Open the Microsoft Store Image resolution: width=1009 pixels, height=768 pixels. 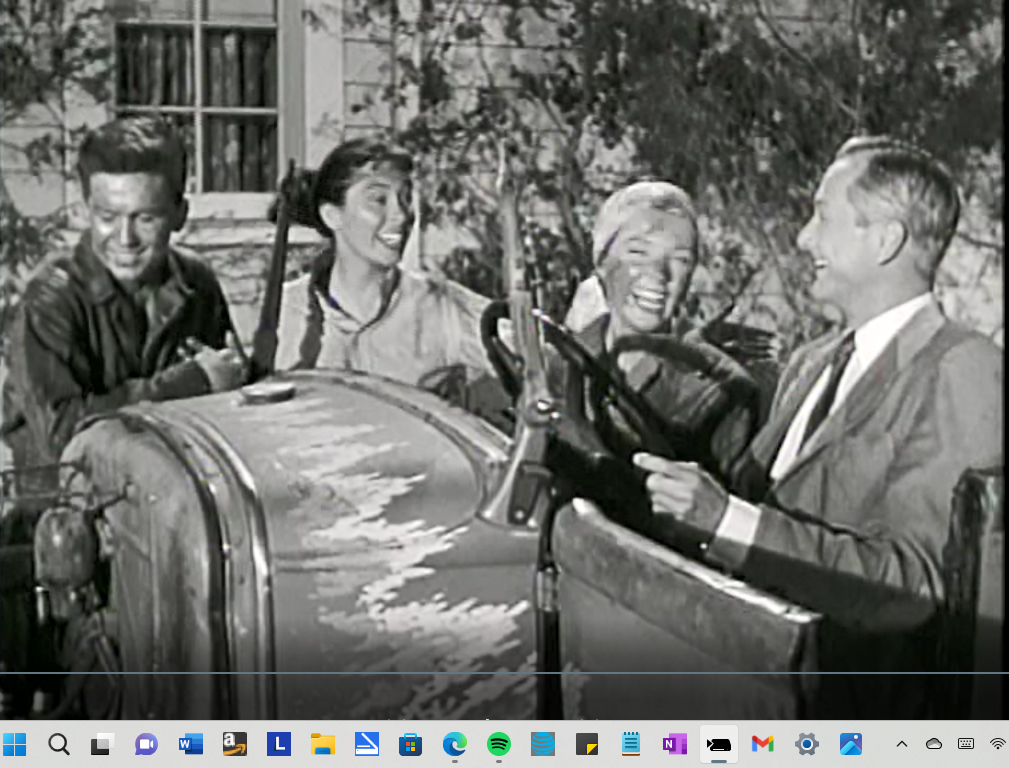click(411, 744)
